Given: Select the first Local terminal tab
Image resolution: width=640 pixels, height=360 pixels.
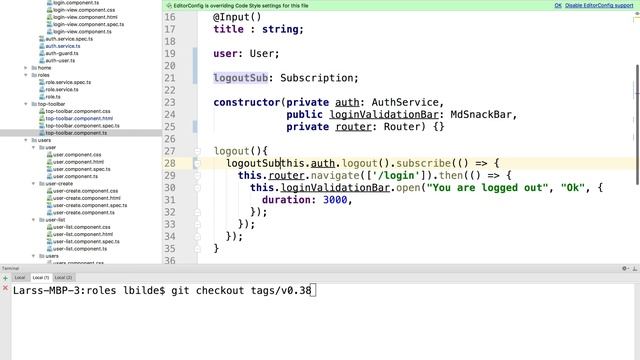Looking at the screenshot, I should (x=20, y=278).
